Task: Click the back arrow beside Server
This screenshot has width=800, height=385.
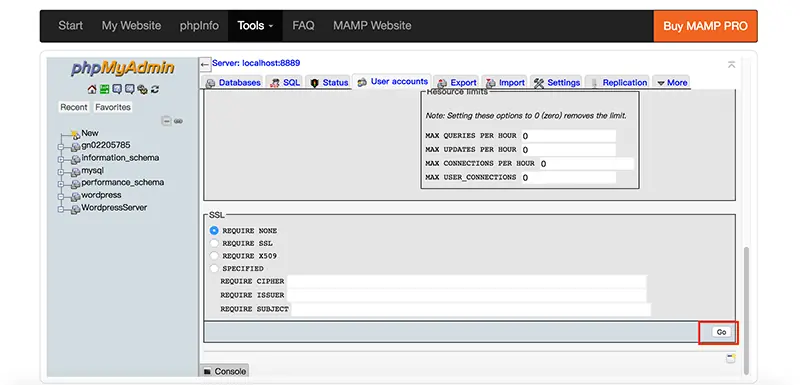Action: (x=205, y=64)
